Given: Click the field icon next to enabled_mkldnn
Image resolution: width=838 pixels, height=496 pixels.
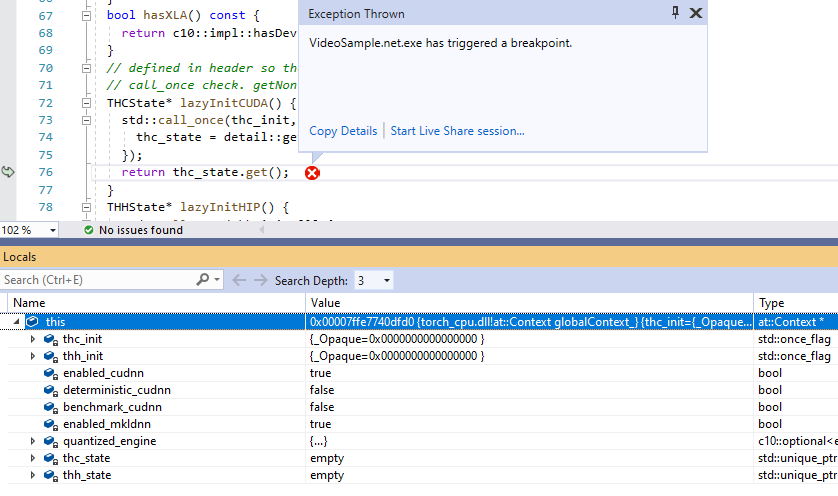Looking at the screenshot, I should [x=51, y=424].
